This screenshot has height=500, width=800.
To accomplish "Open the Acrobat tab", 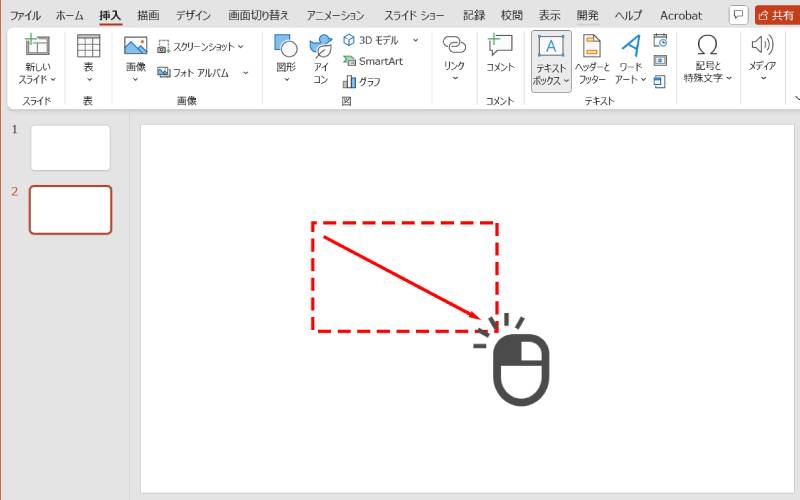I will [x=681, y=15].
